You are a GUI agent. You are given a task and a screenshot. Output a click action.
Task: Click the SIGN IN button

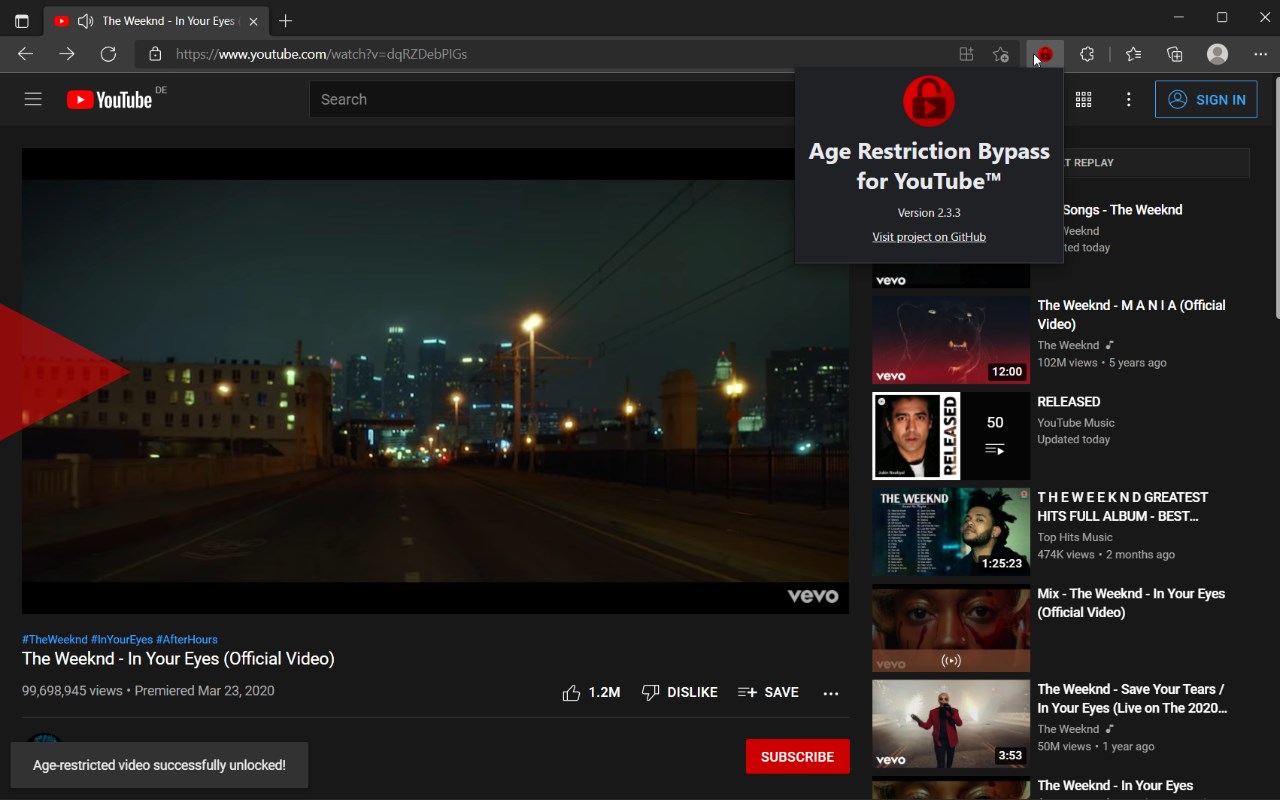[x=1206, y=99]
